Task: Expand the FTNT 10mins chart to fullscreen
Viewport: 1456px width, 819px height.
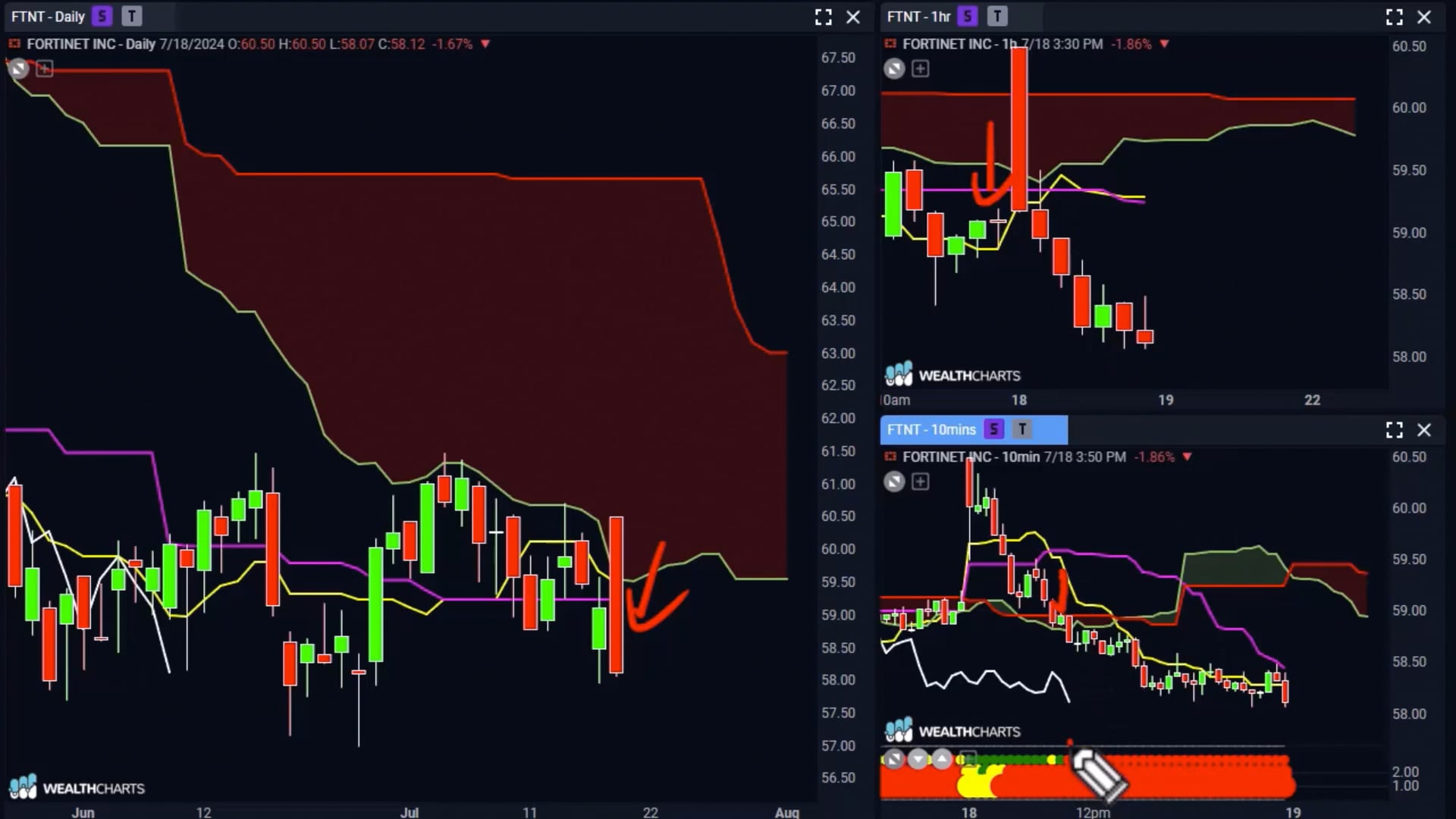Action: coord(1395,430)
